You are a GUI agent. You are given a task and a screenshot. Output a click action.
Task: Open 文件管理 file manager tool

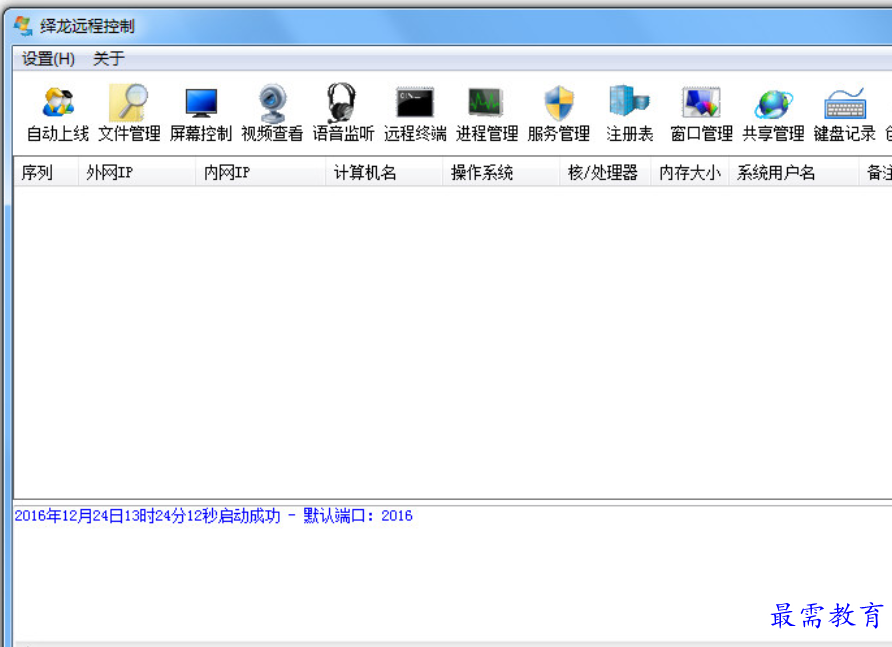pos(130,113)
